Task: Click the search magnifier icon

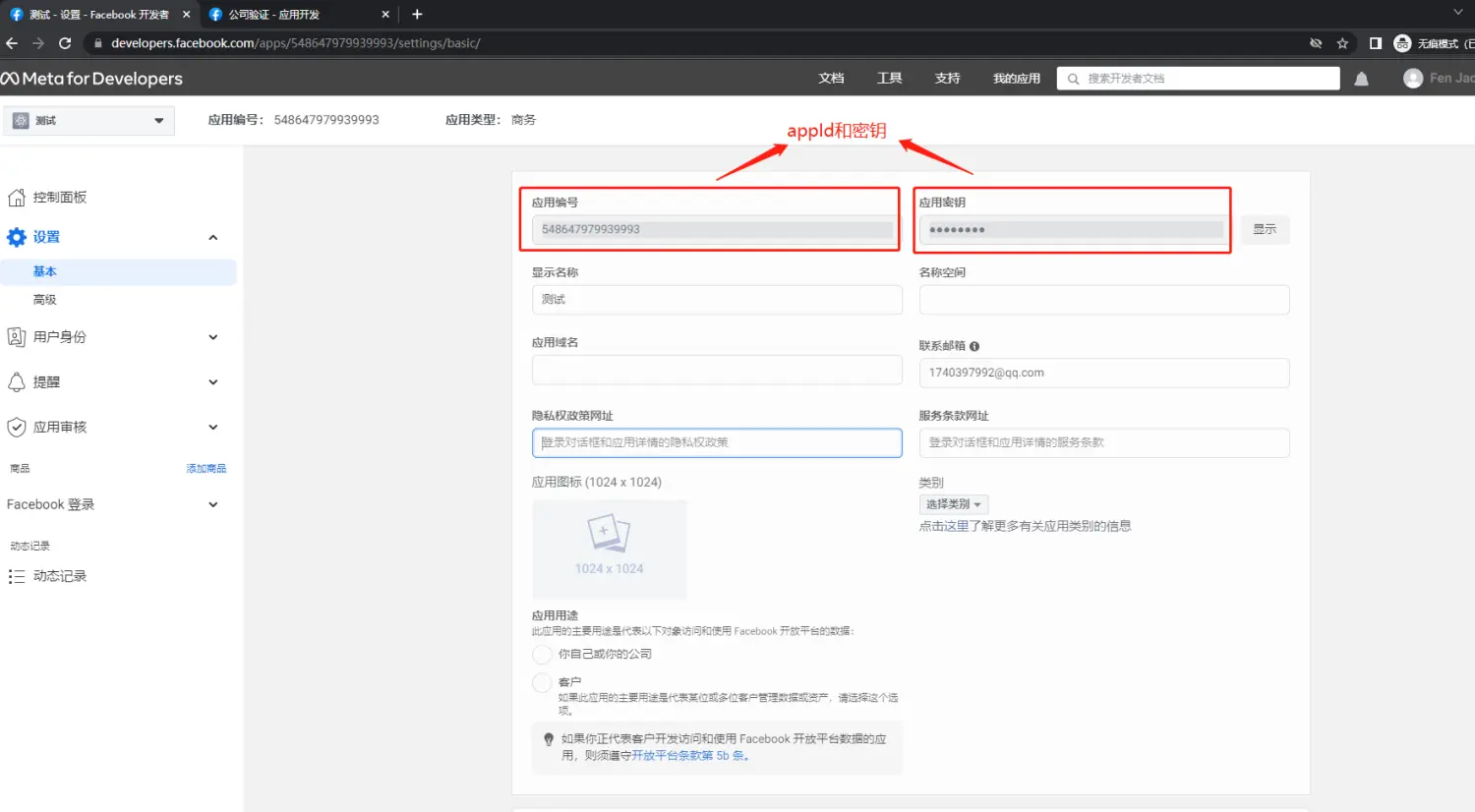Action: (x=1073, y=79)
